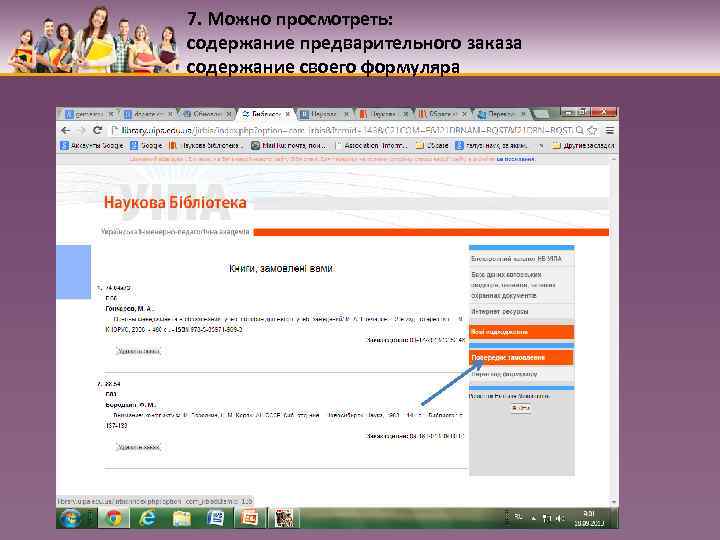Expand hidden bookmarks chevron
720x540 pixels.
(x=541, y=146)
